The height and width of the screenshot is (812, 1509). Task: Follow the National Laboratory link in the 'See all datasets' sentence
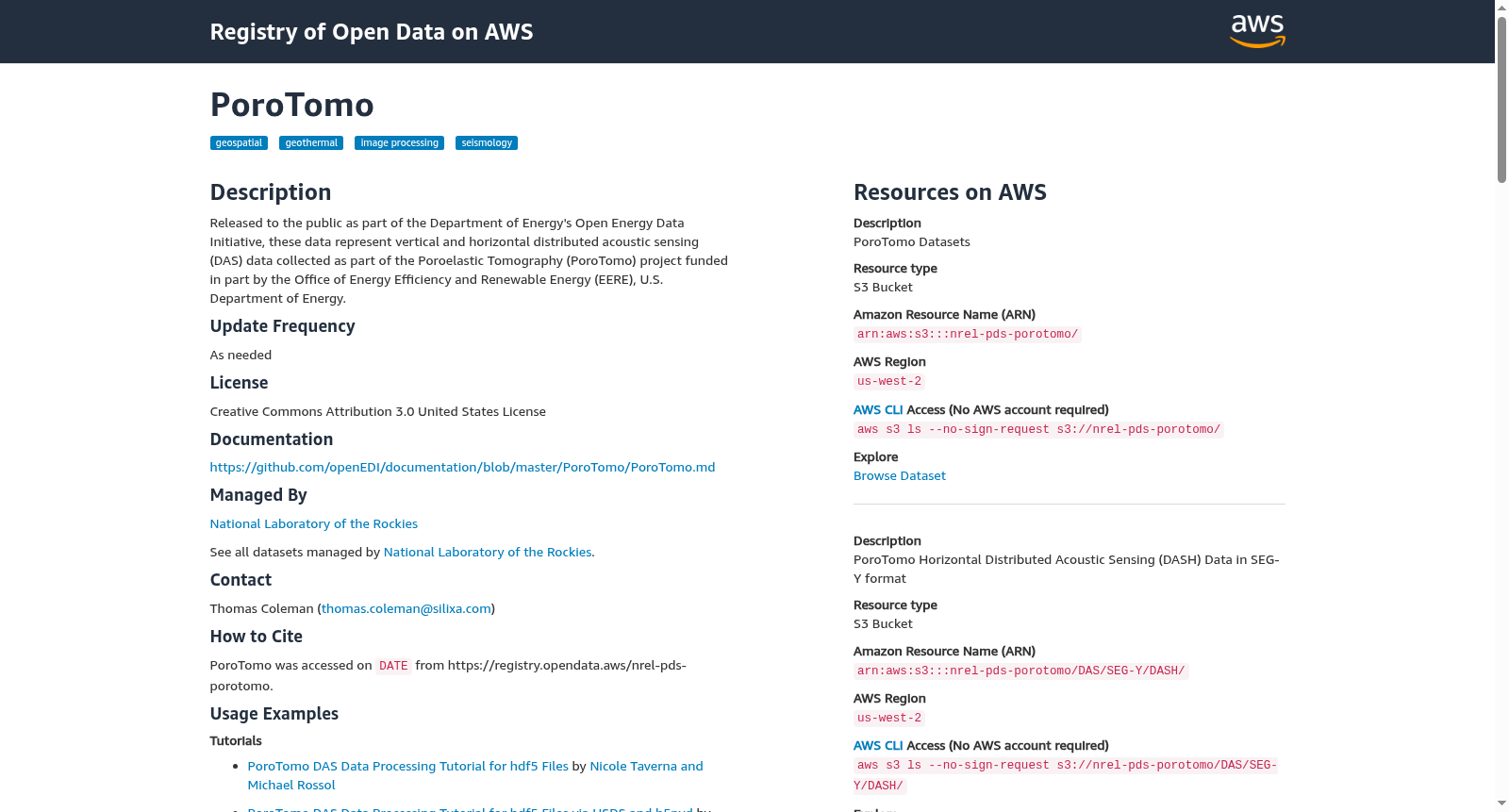tap(488, 552)
